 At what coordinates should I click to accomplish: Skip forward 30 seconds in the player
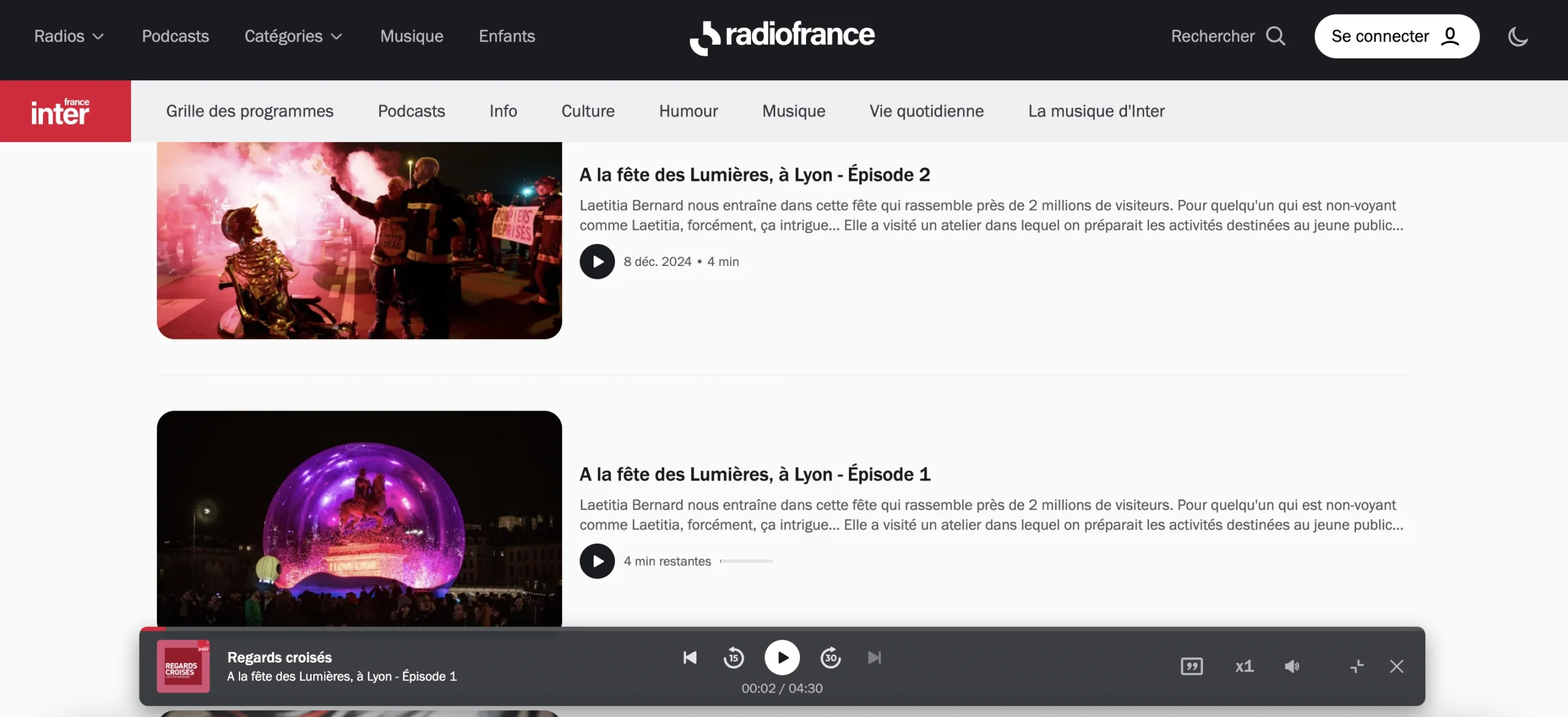click(831, 658)
